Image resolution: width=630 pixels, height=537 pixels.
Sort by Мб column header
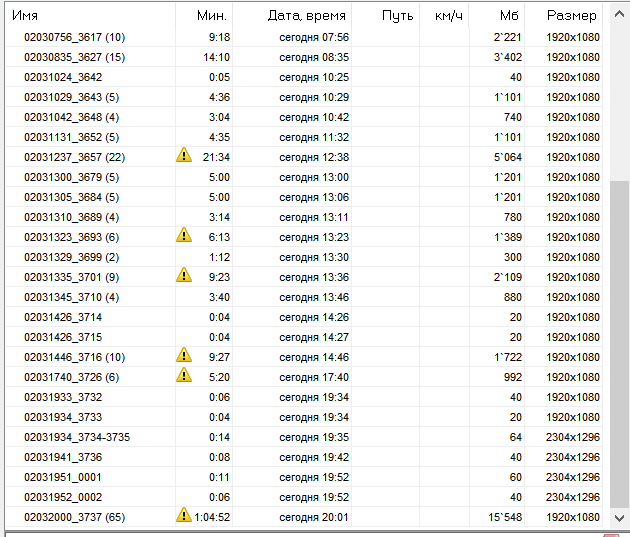click(x=498, y=15)
